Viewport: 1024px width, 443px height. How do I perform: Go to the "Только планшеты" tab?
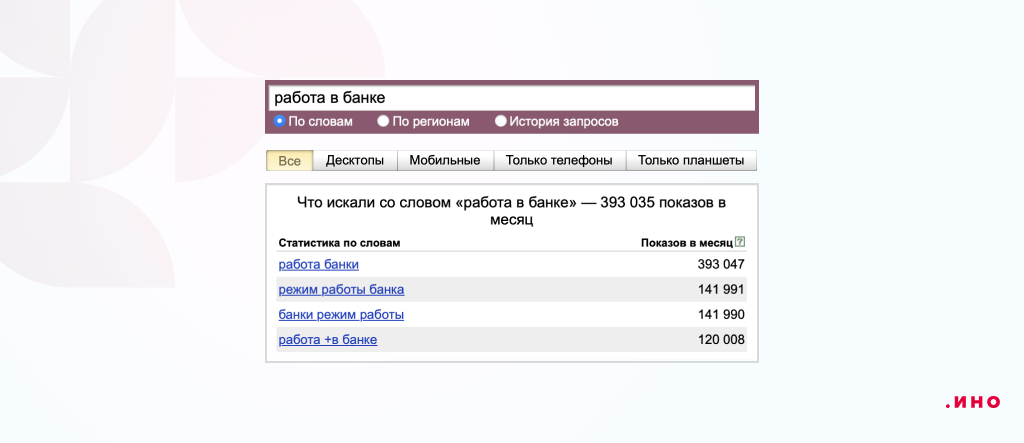691,161
